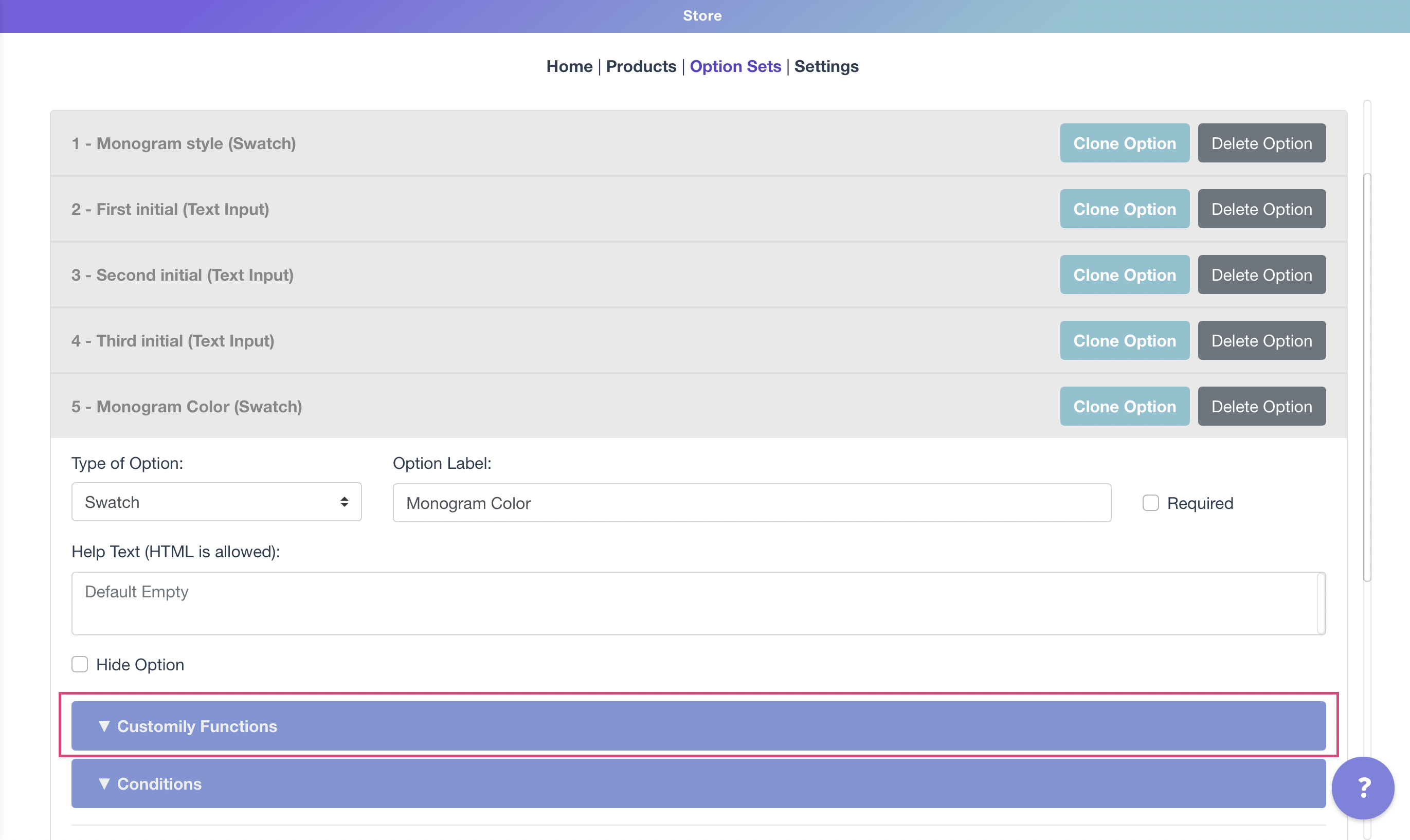Click Customily Functions triangle arrow icon

pyautogui.click(x=103, y=726)
